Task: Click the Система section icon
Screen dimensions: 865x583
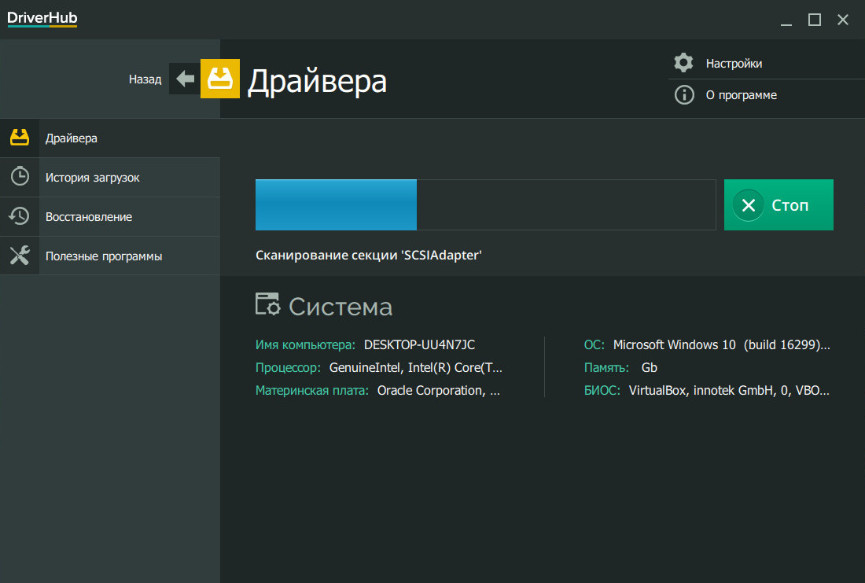Action: pyautogui.click(x=267, y=306)
